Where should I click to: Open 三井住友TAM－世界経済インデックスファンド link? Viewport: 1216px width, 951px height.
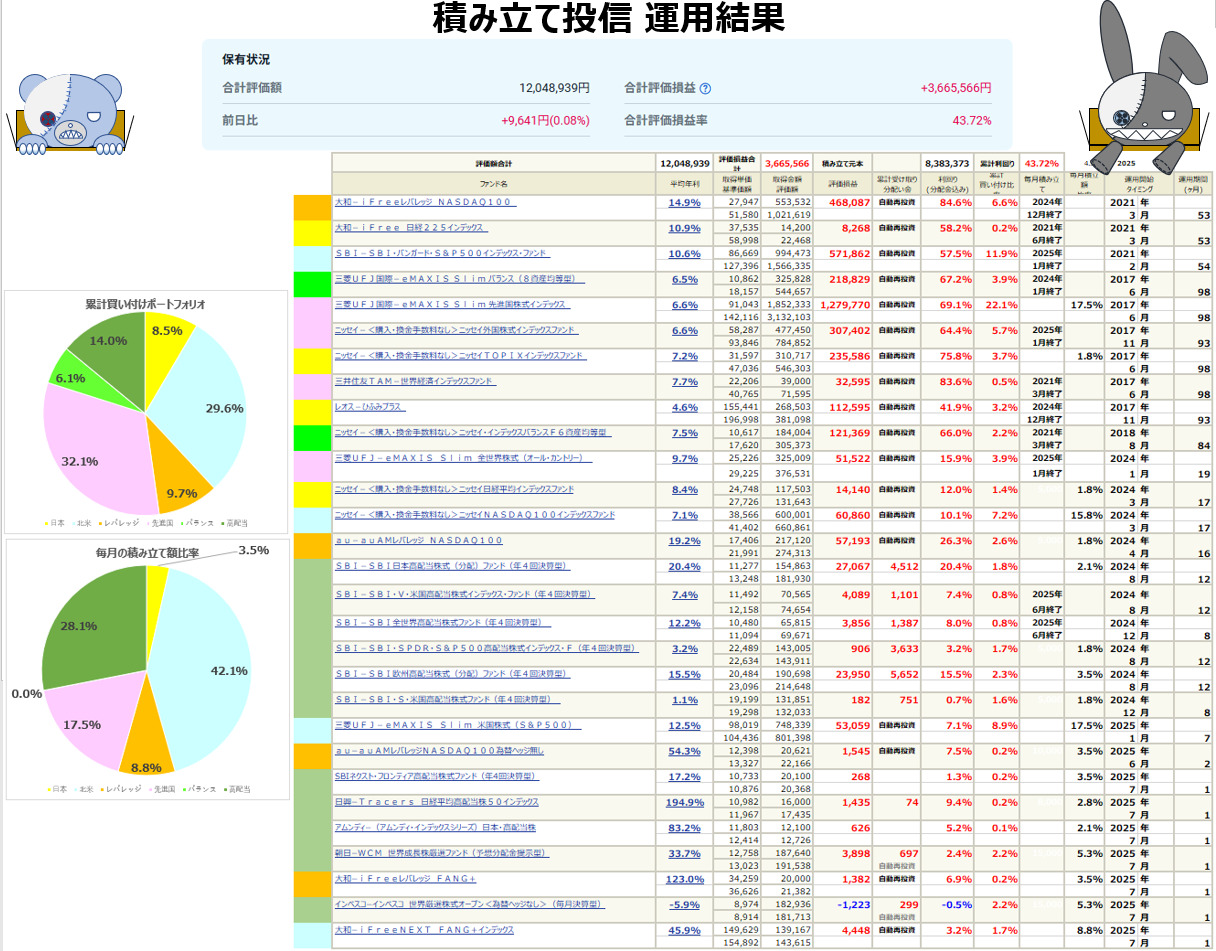pyautogui.click(x=414, y=381)
